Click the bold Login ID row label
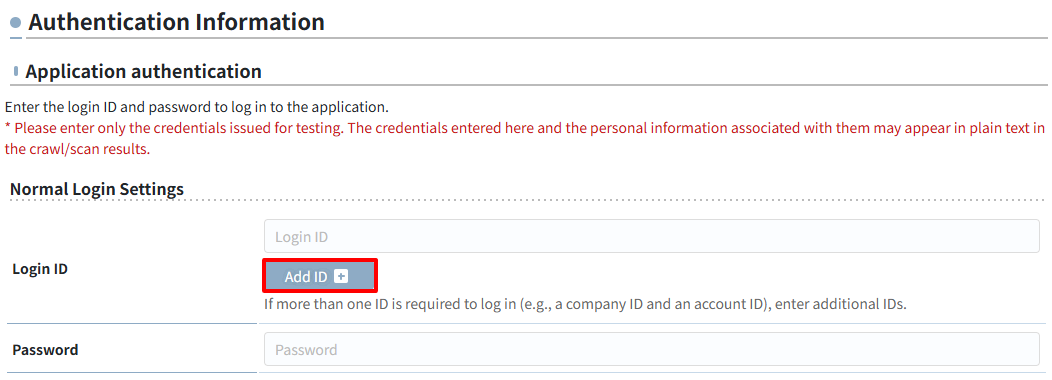The image size is (1052, 380). point(40,269)
